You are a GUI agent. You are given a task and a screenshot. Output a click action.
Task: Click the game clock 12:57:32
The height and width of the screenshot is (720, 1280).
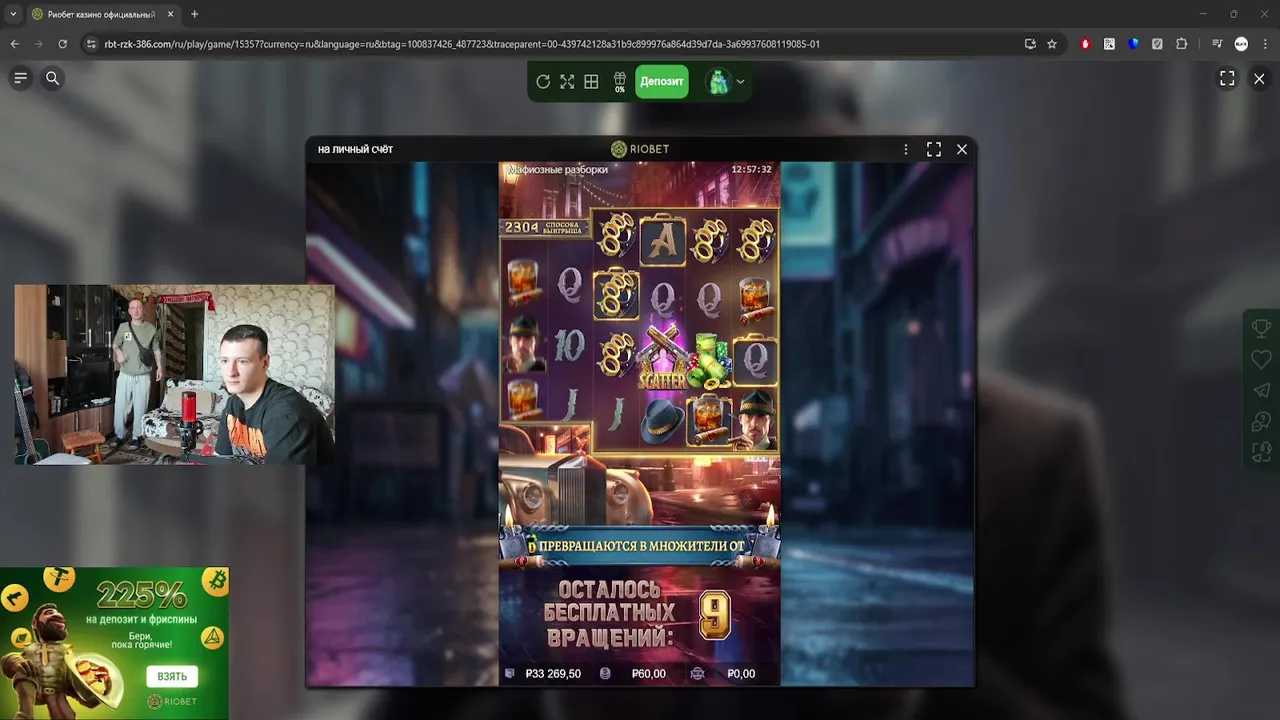point(751,169)
